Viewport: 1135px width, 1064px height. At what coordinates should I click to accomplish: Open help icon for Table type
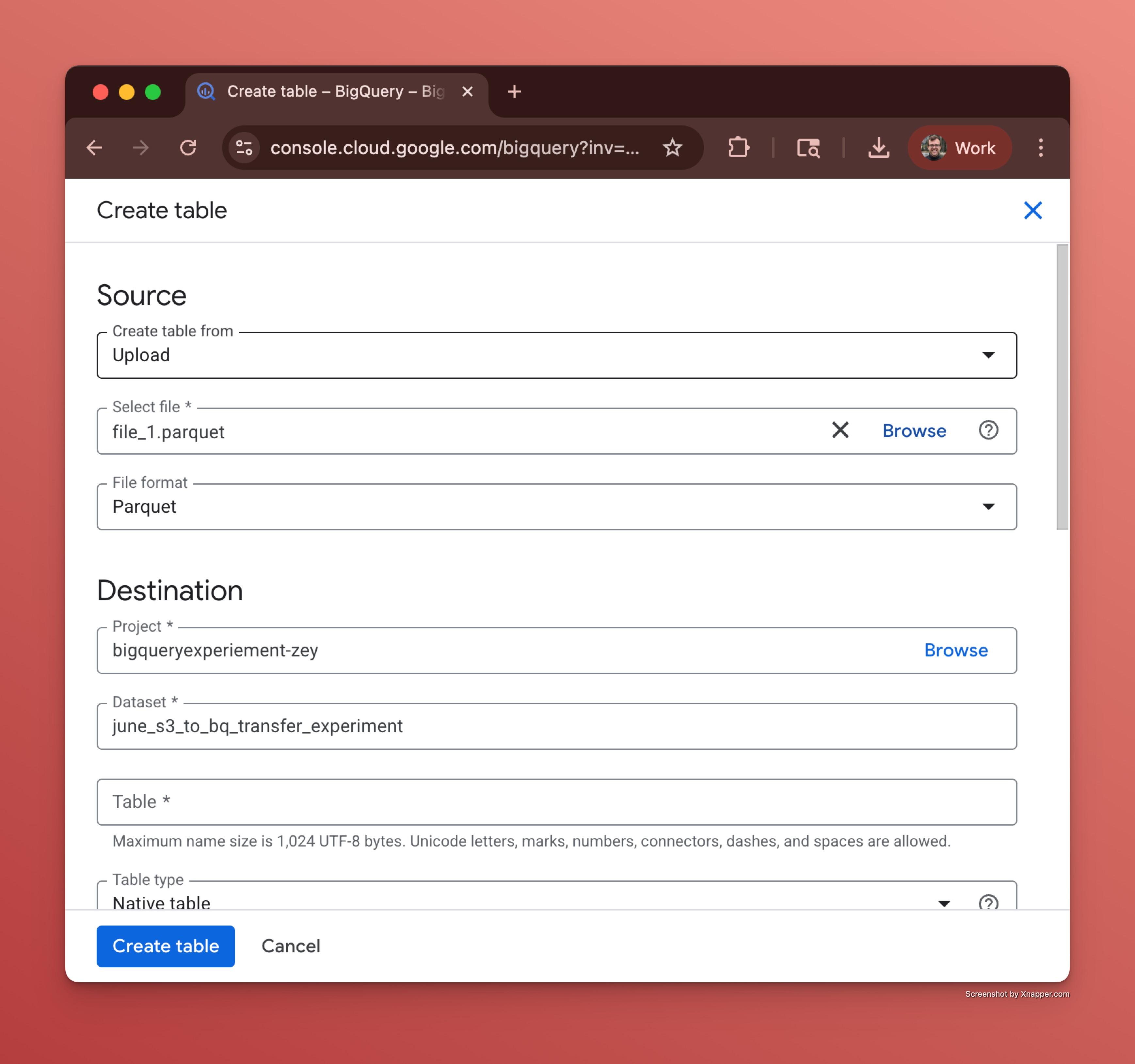point(988,902)
